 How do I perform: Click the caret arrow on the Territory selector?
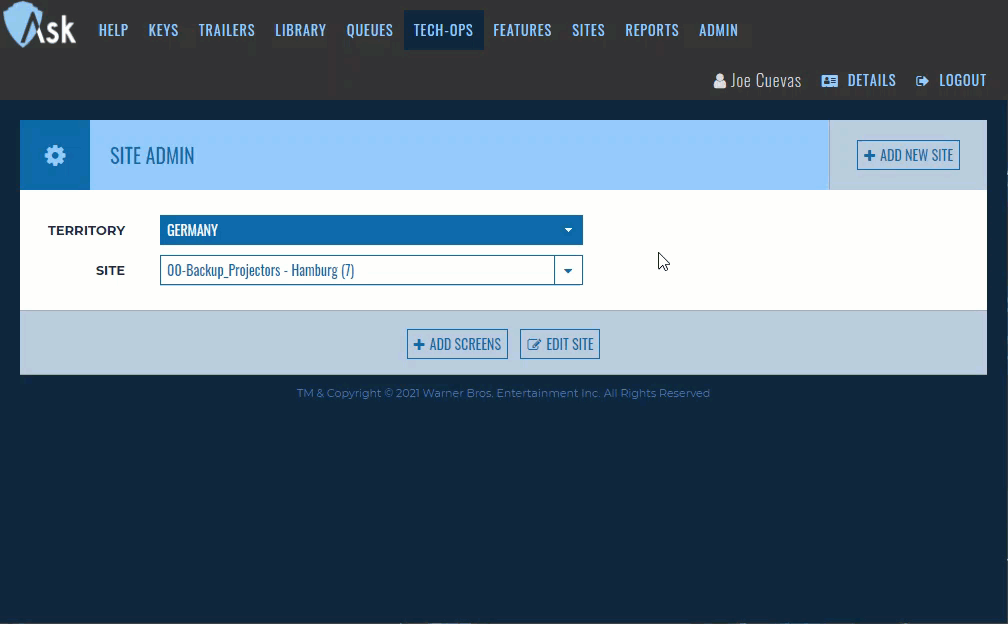pos(568,229)
